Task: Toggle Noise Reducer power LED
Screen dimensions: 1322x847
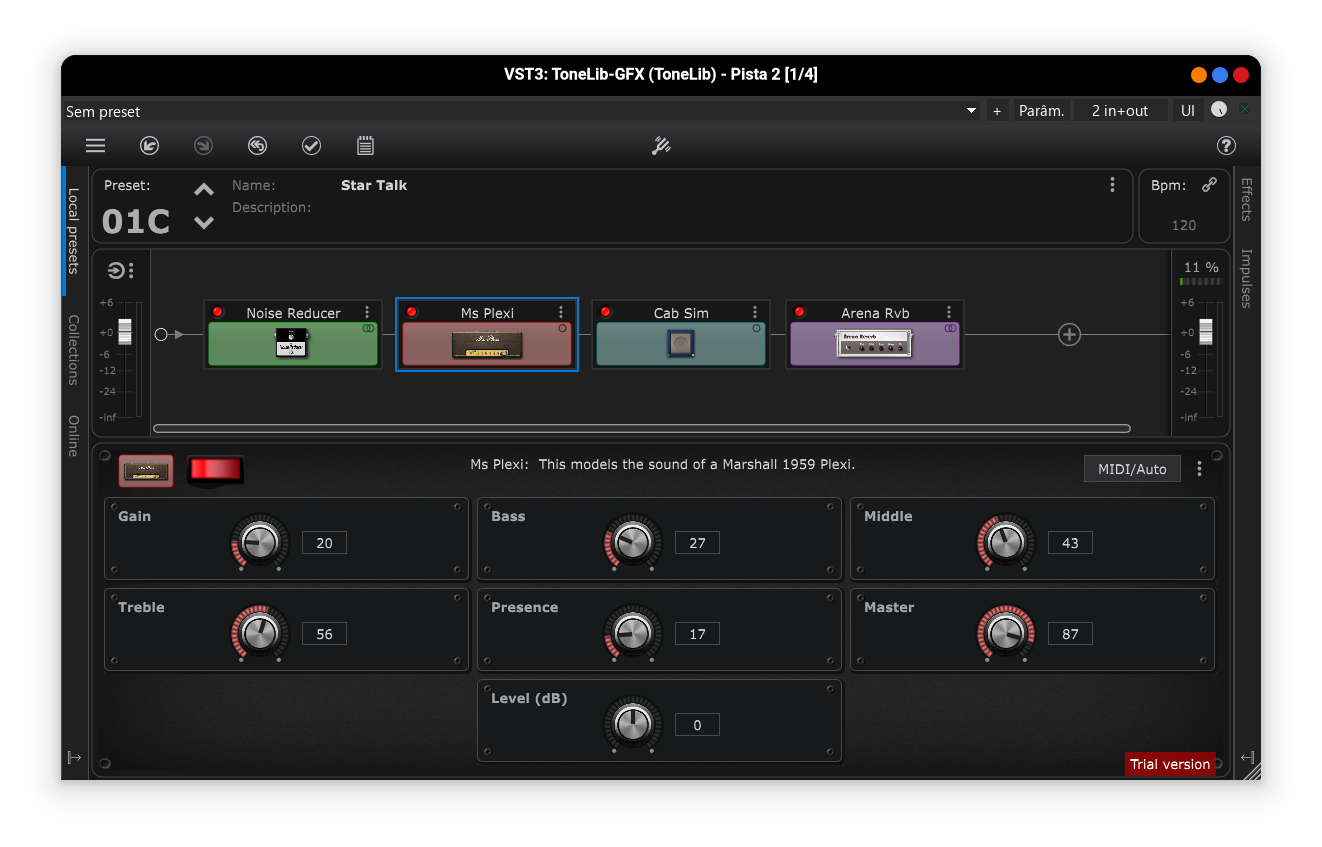Action: point(218,312)
